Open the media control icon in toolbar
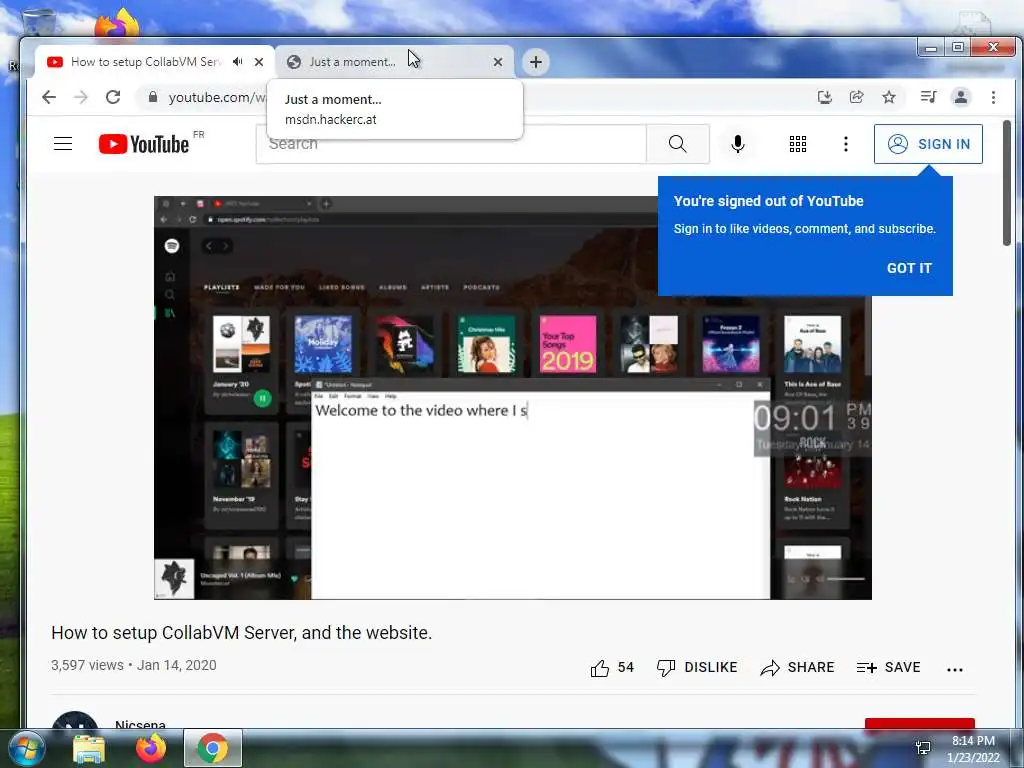 tap(928, 97)
